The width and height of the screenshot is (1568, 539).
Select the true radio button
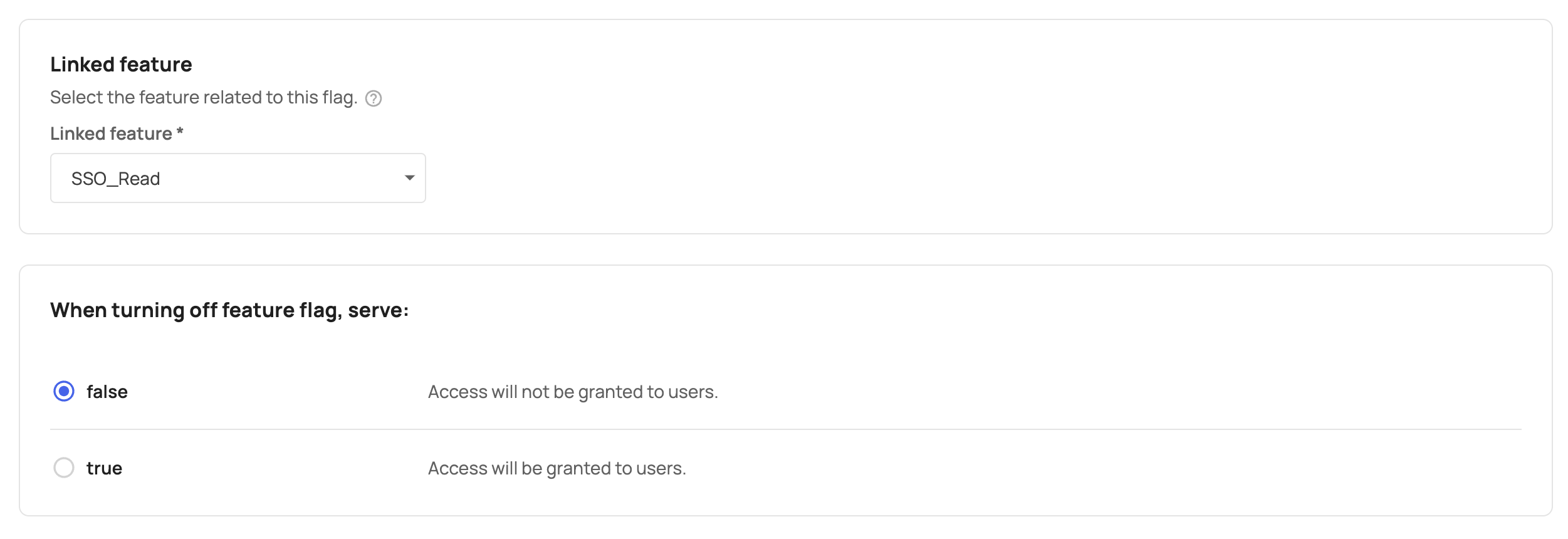pyautogui.click(x=64, y=468)
